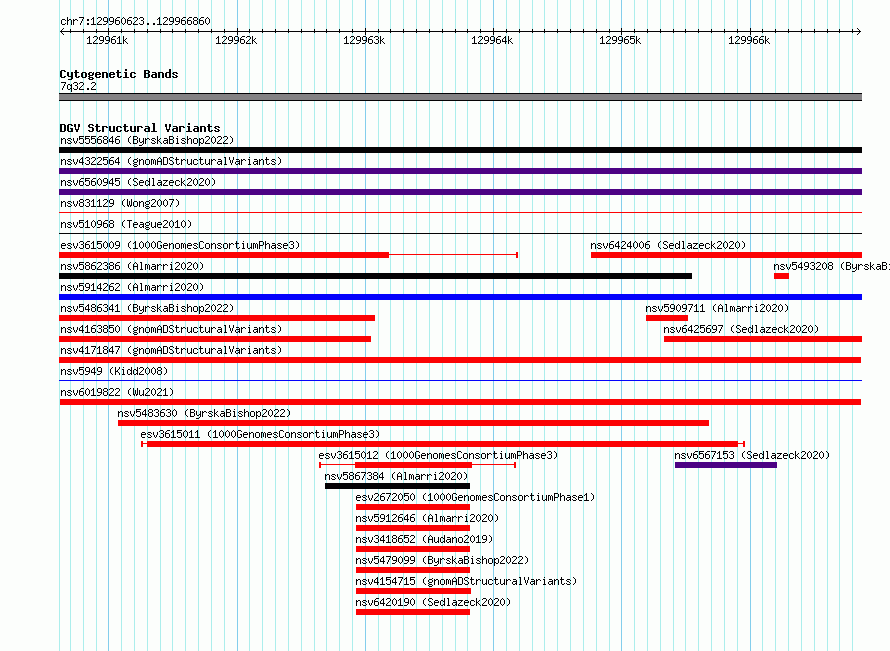Click the red nsv5912646 variant bar

tap(413, 528)
